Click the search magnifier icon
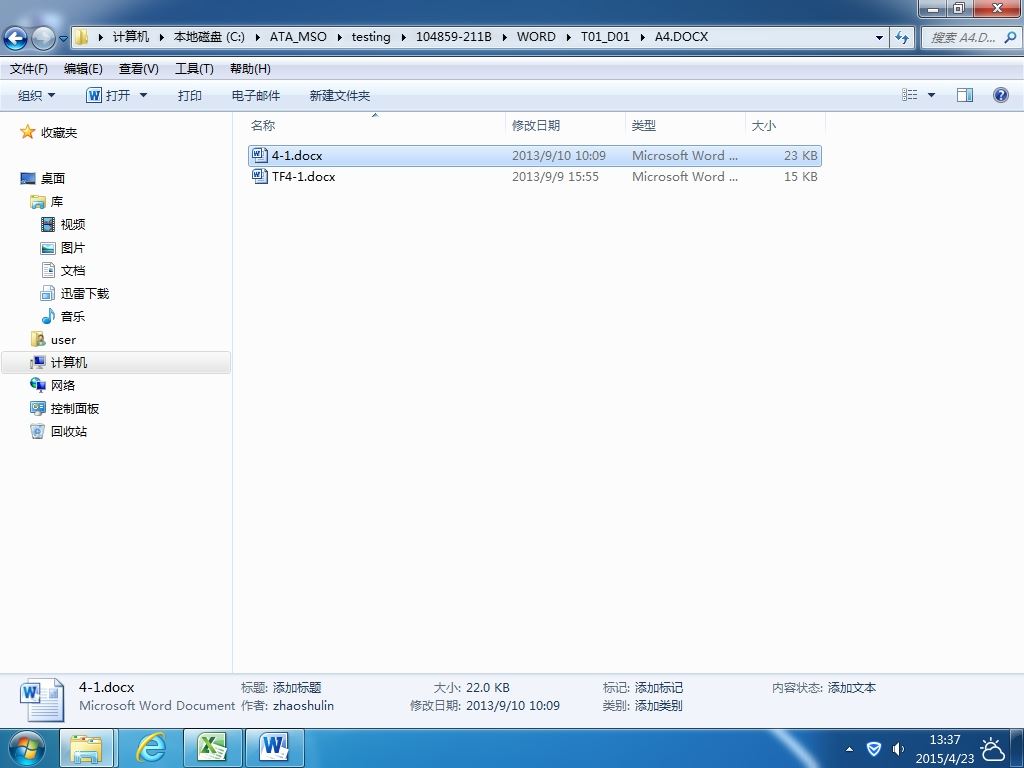This screenshot has width=1024, height=768. [x=1010, y=37]
